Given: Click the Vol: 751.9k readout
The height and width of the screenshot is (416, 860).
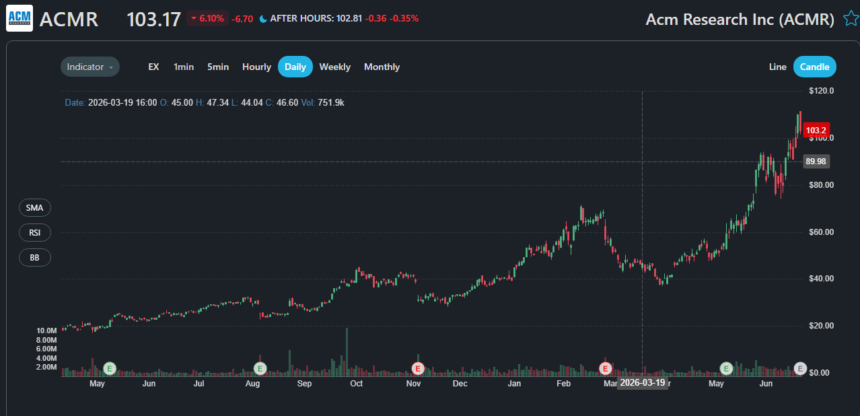Looking at the screenshot, I should point(323,103).
